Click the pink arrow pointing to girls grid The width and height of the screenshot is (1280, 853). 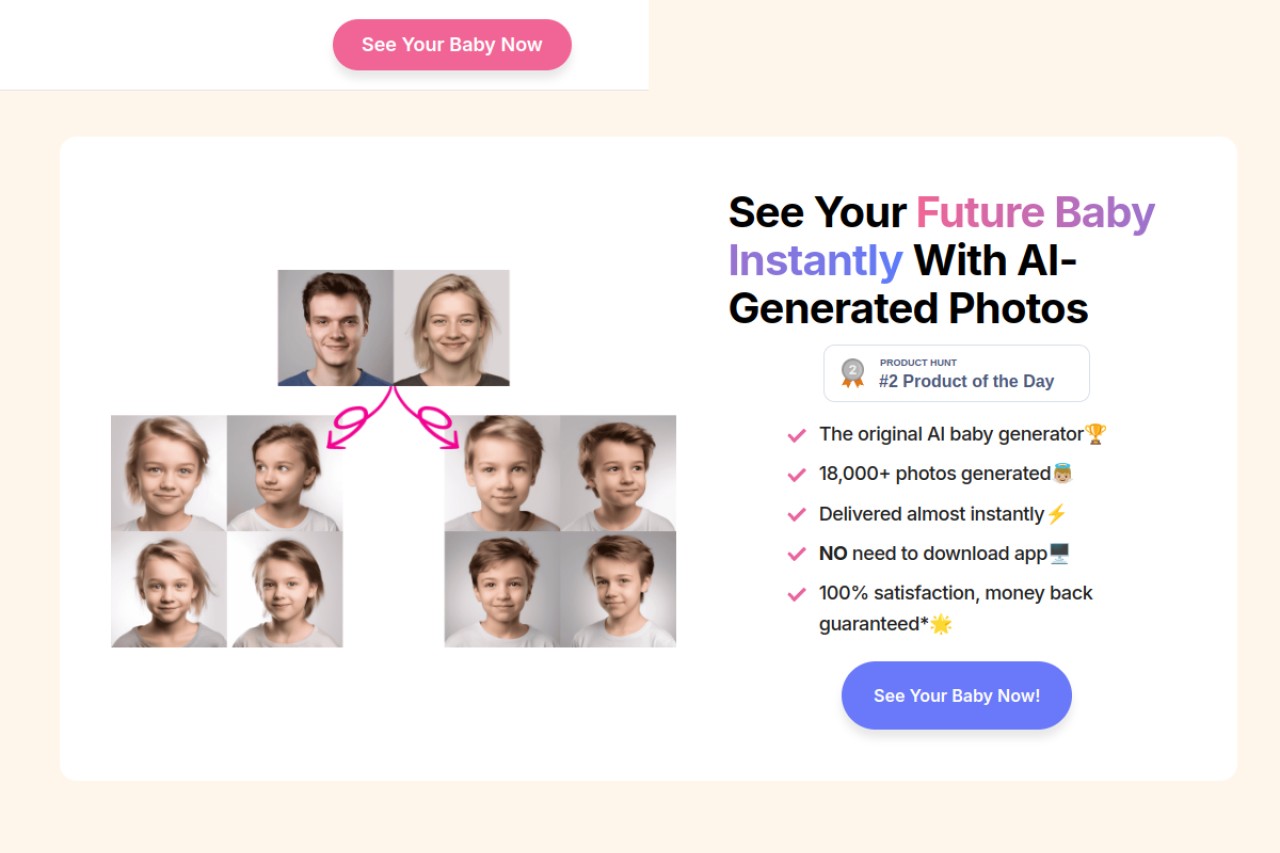pyautogui.click(x=358, y=420)
